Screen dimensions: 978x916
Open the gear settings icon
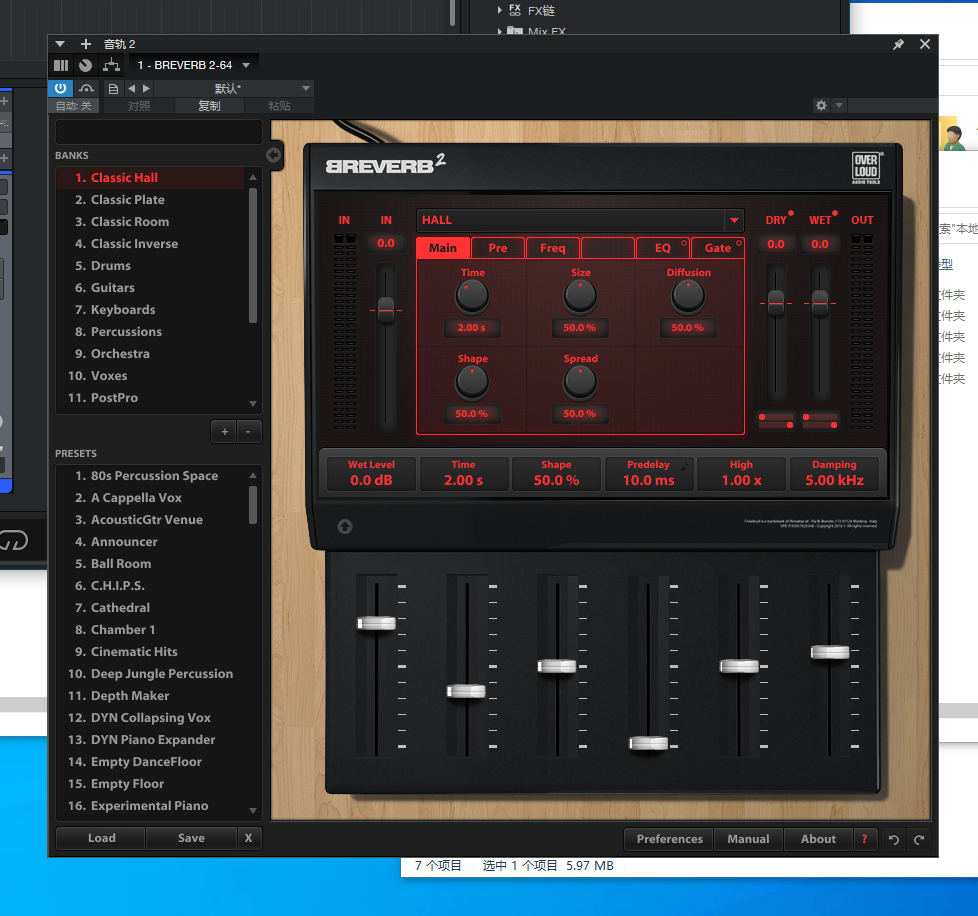(x=821, y=105)
